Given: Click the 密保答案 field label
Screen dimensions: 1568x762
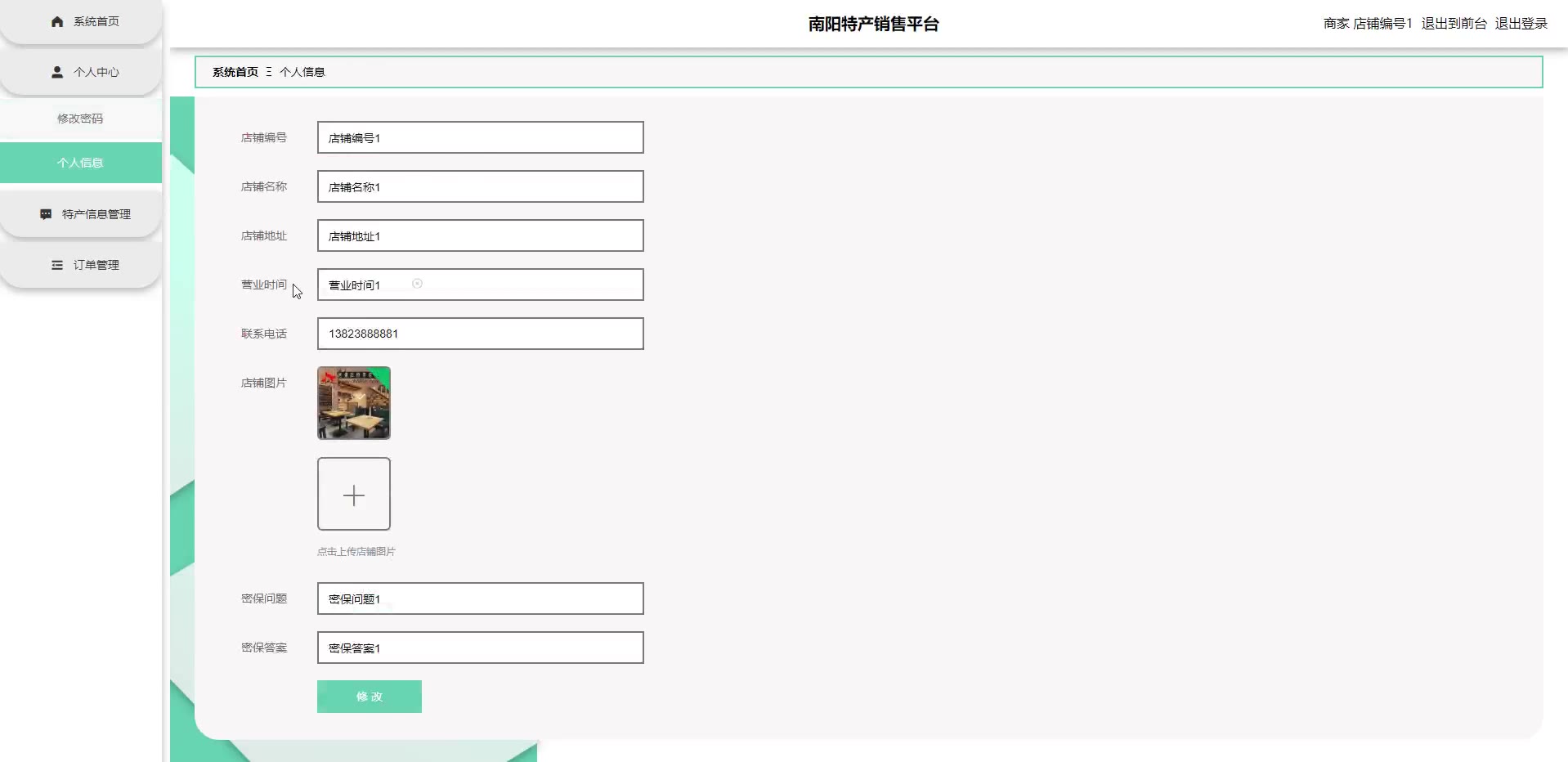Looking at the screenshot, I should click(264, 648).
